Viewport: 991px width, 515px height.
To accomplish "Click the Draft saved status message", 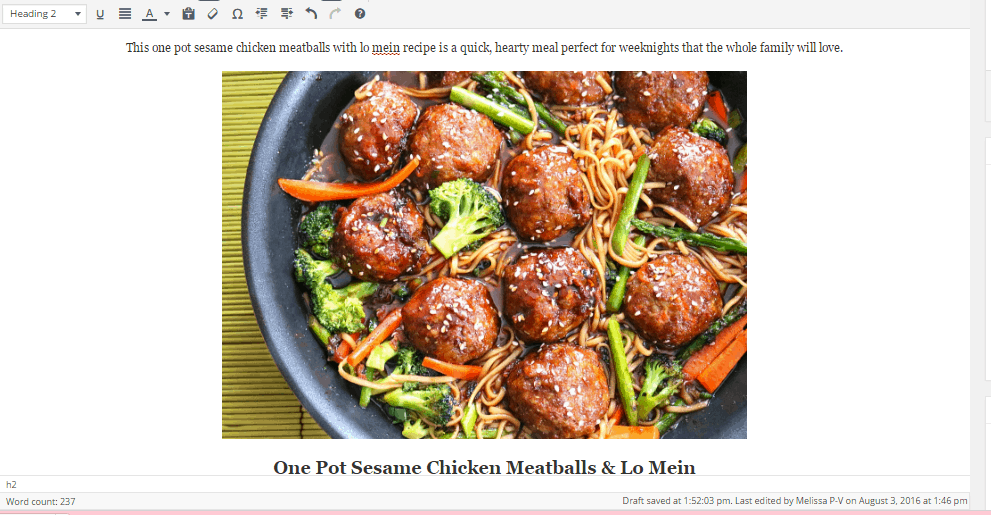I will (x=794, y=500).
